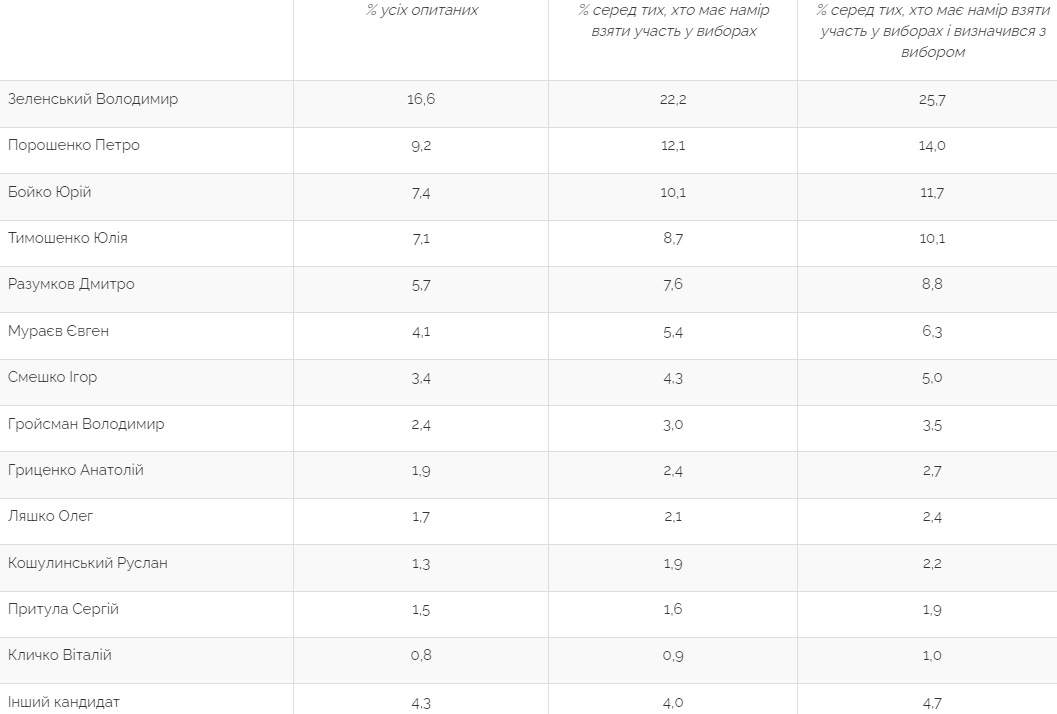
Task: Click the third column header ending 'визначився з вибором'
Action: click(931, 31)
